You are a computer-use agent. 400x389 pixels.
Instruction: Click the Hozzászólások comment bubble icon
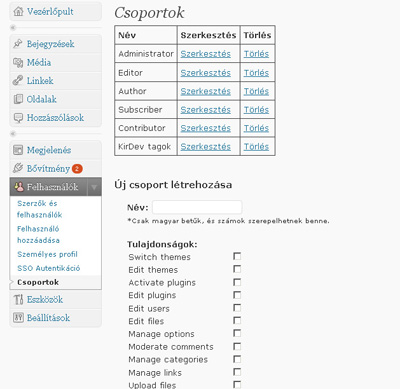coord(18,118)
